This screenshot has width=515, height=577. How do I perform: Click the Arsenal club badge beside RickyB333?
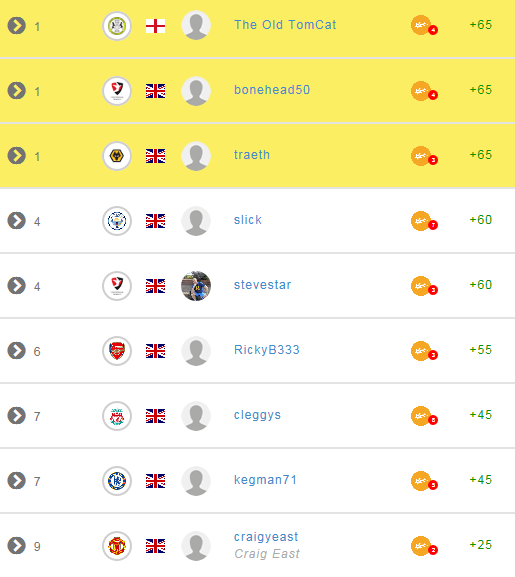point(117,351)
